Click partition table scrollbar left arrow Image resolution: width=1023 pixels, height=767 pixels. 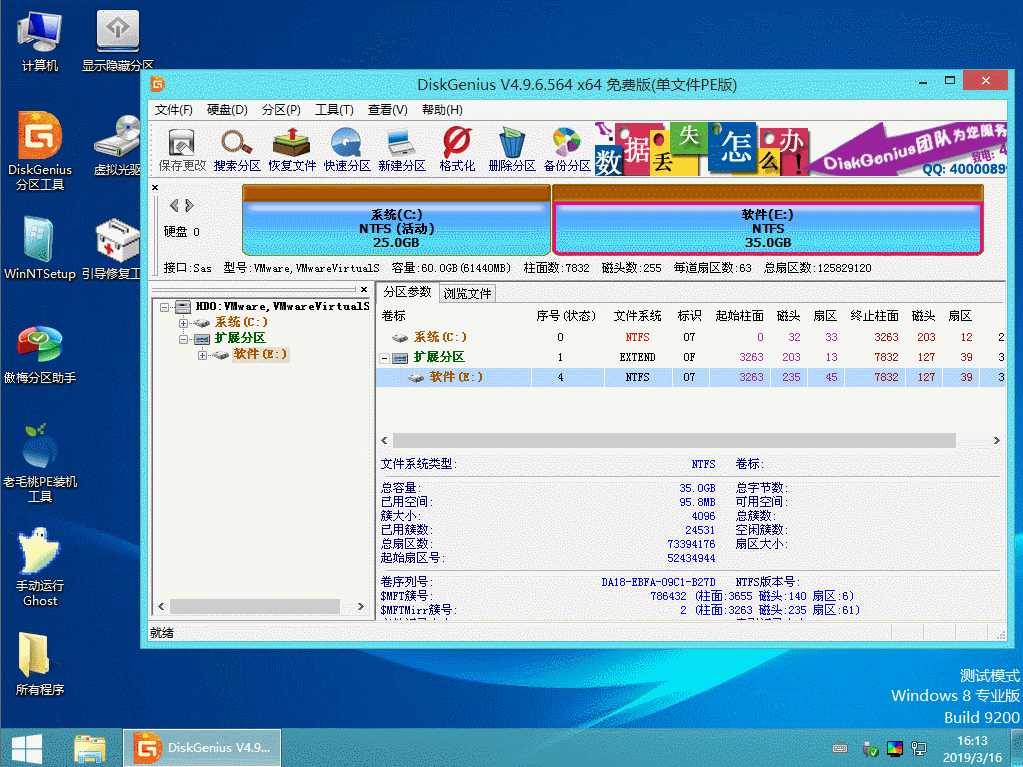(384, 441)
